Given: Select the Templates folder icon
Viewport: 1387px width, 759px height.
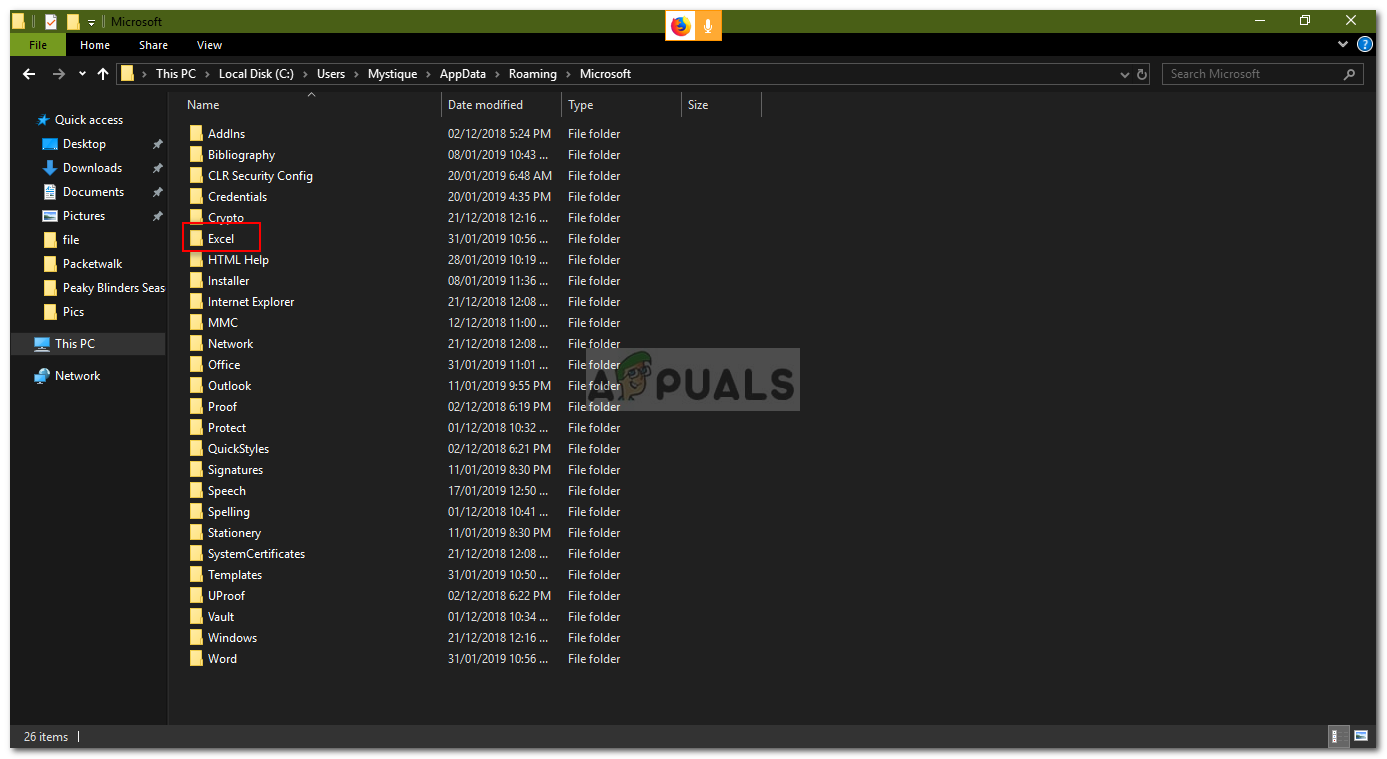Looking at the screenshot, I should click(x=196, y=575).
